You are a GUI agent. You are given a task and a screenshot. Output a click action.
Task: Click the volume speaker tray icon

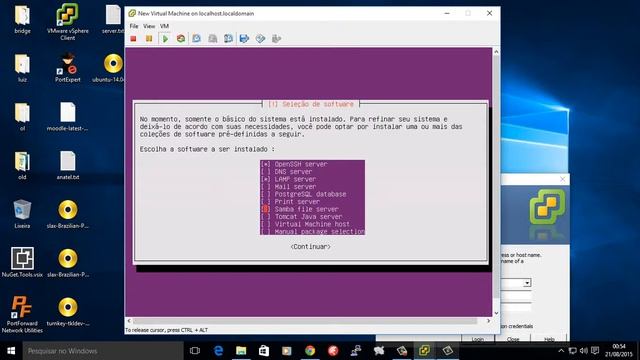tap(584, 351)
